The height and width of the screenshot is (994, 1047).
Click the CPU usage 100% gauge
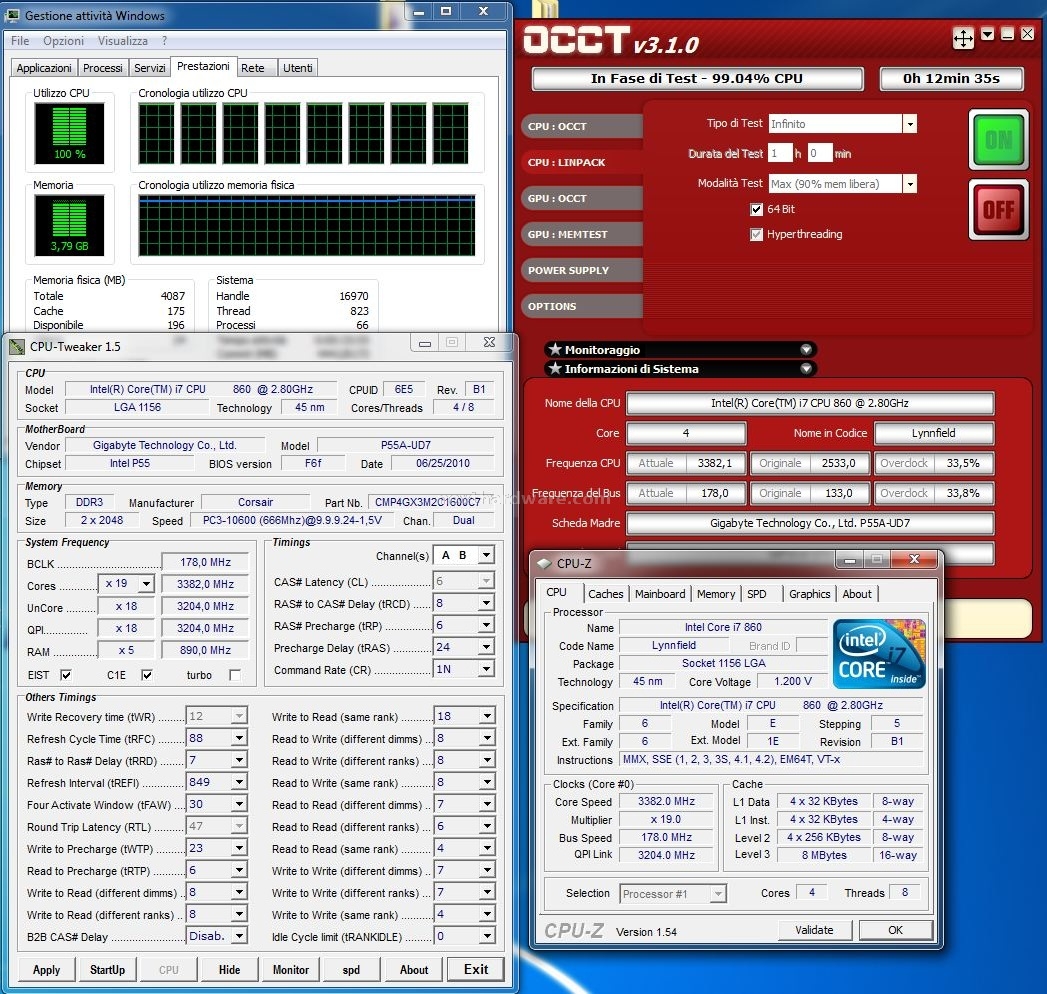click(x=69, y=133)
